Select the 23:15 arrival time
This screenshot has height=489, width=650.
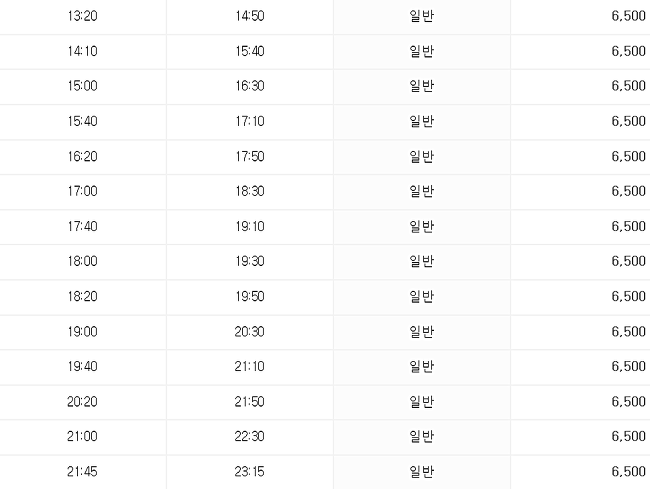coord(250,472)
